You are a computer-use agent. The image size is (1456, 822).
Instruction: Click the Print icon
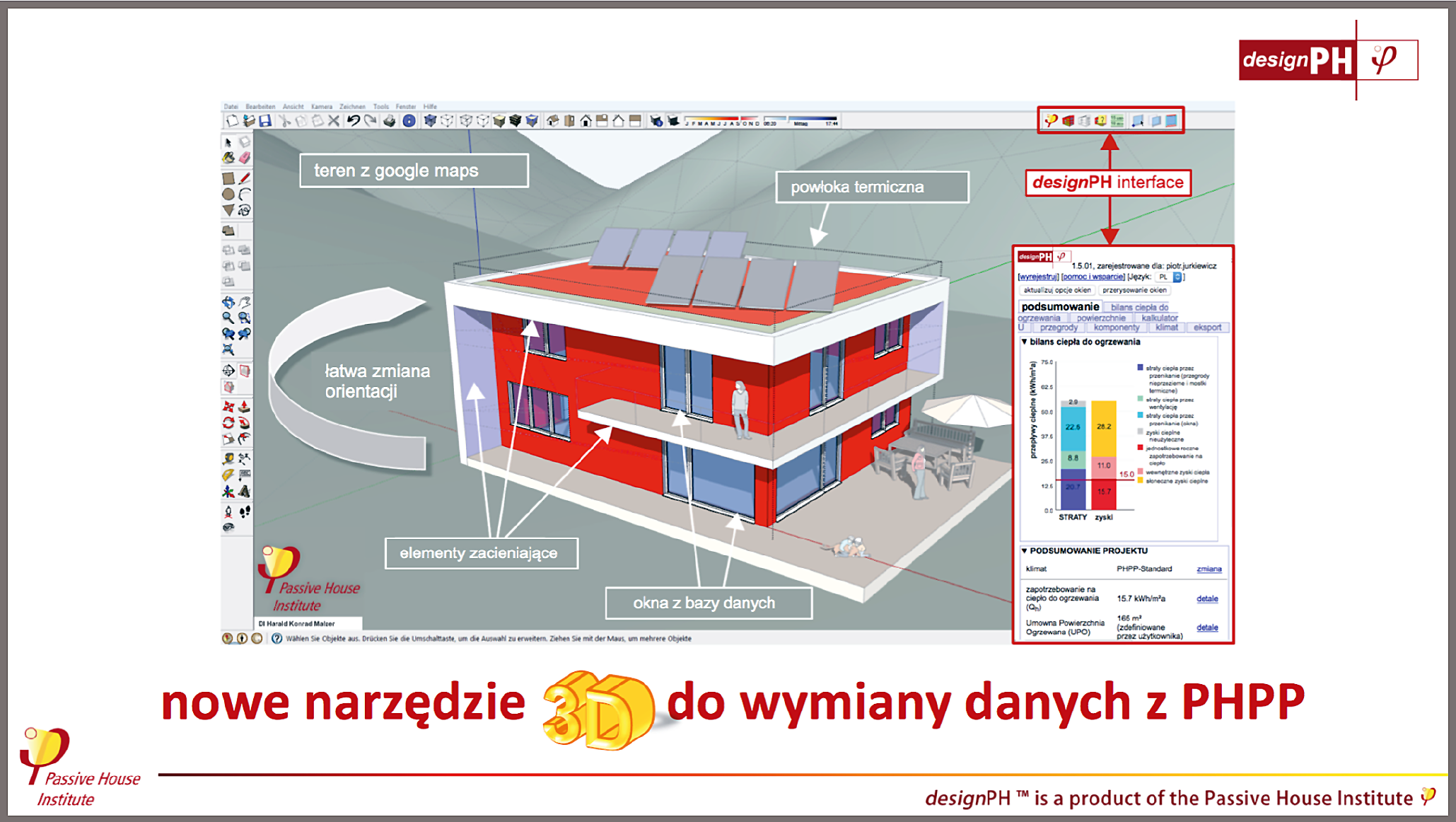390,121
